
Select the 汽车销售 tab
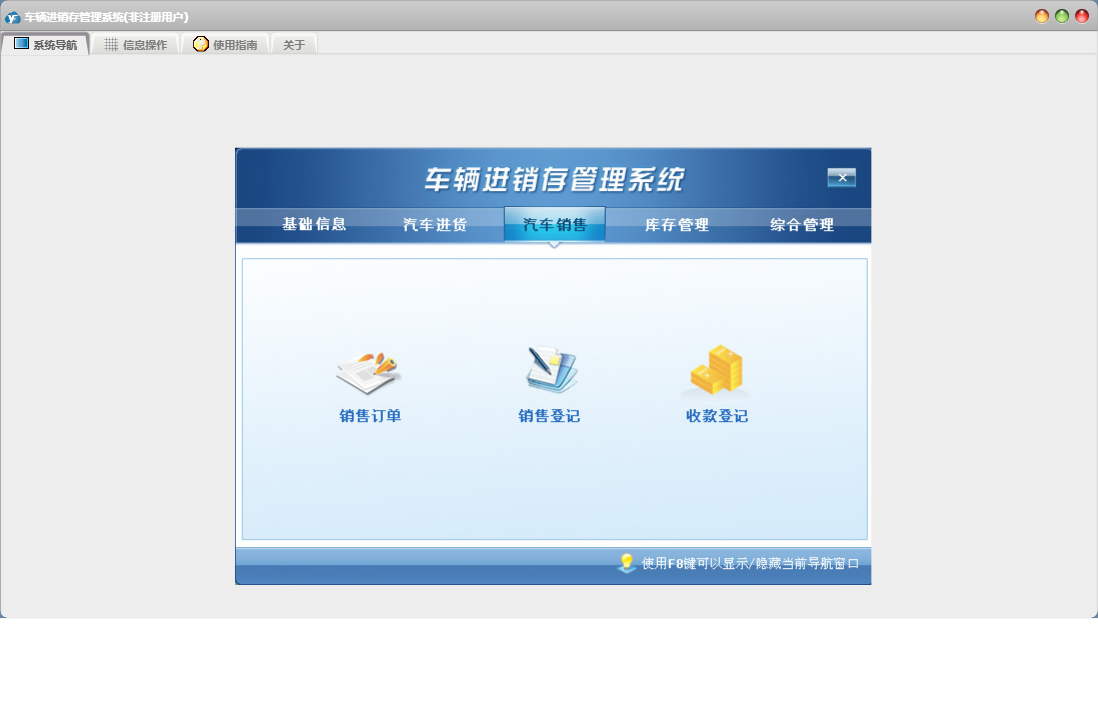pos(555,225)
